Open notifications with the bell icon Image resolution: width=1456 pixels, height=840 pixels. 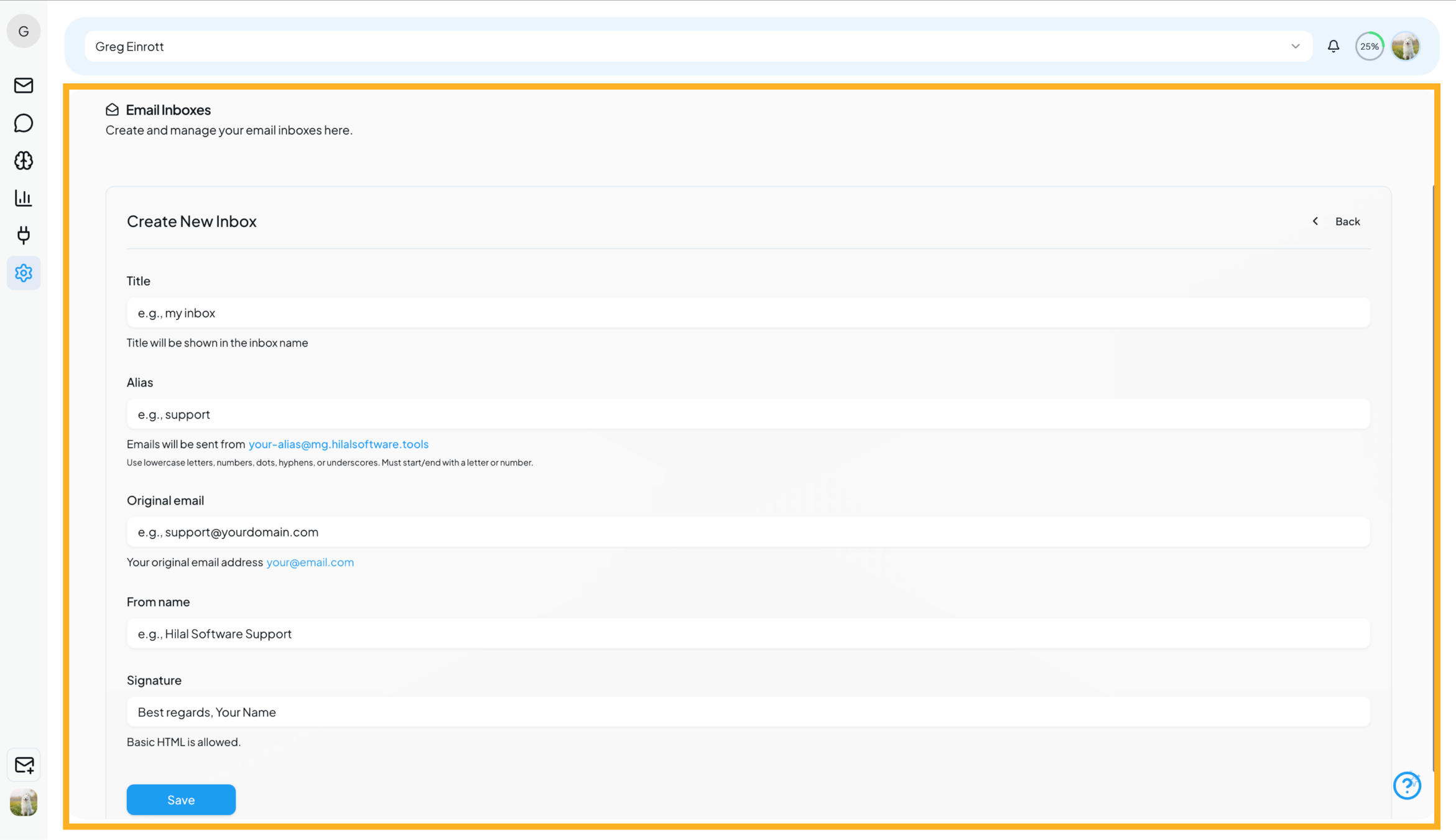tap(1333, 45)
